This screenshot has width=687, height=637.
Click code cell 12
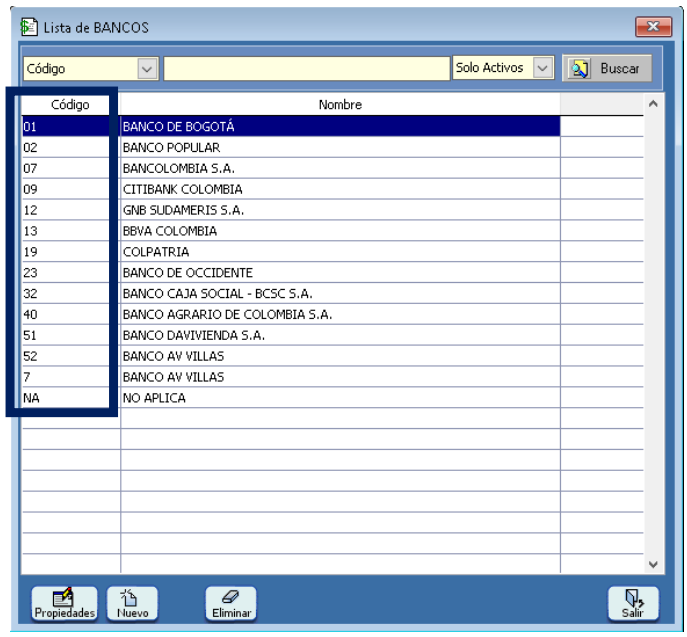click(71, 210)
